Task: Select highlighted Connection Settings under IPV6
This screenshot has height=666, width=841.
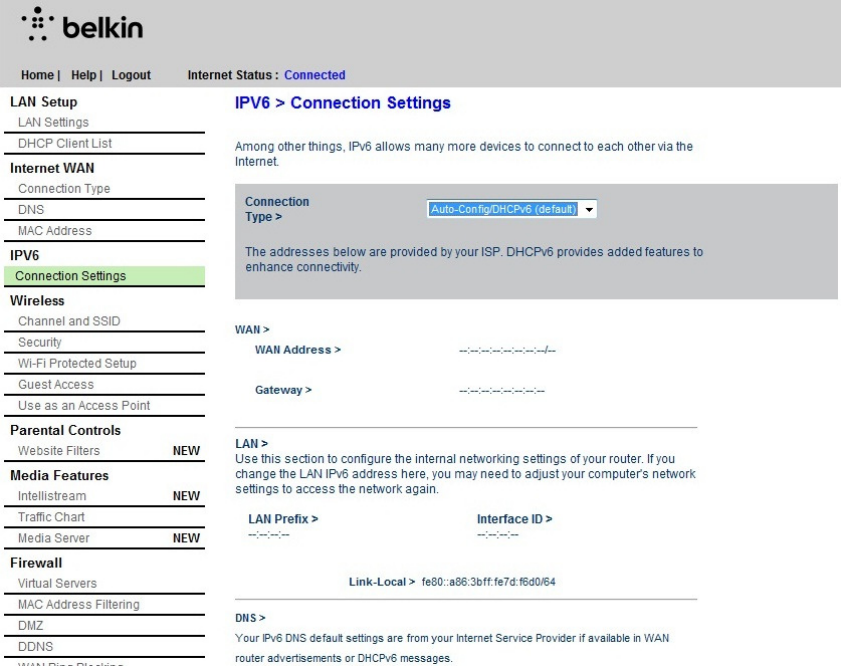Action: pyautogui.click(x=104, y=276)
